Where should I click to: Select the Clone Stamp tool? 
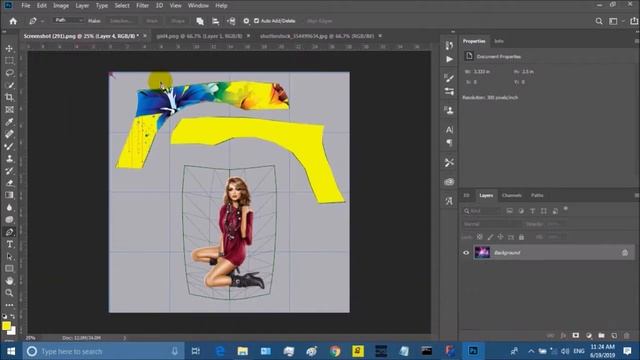[9, 159]
